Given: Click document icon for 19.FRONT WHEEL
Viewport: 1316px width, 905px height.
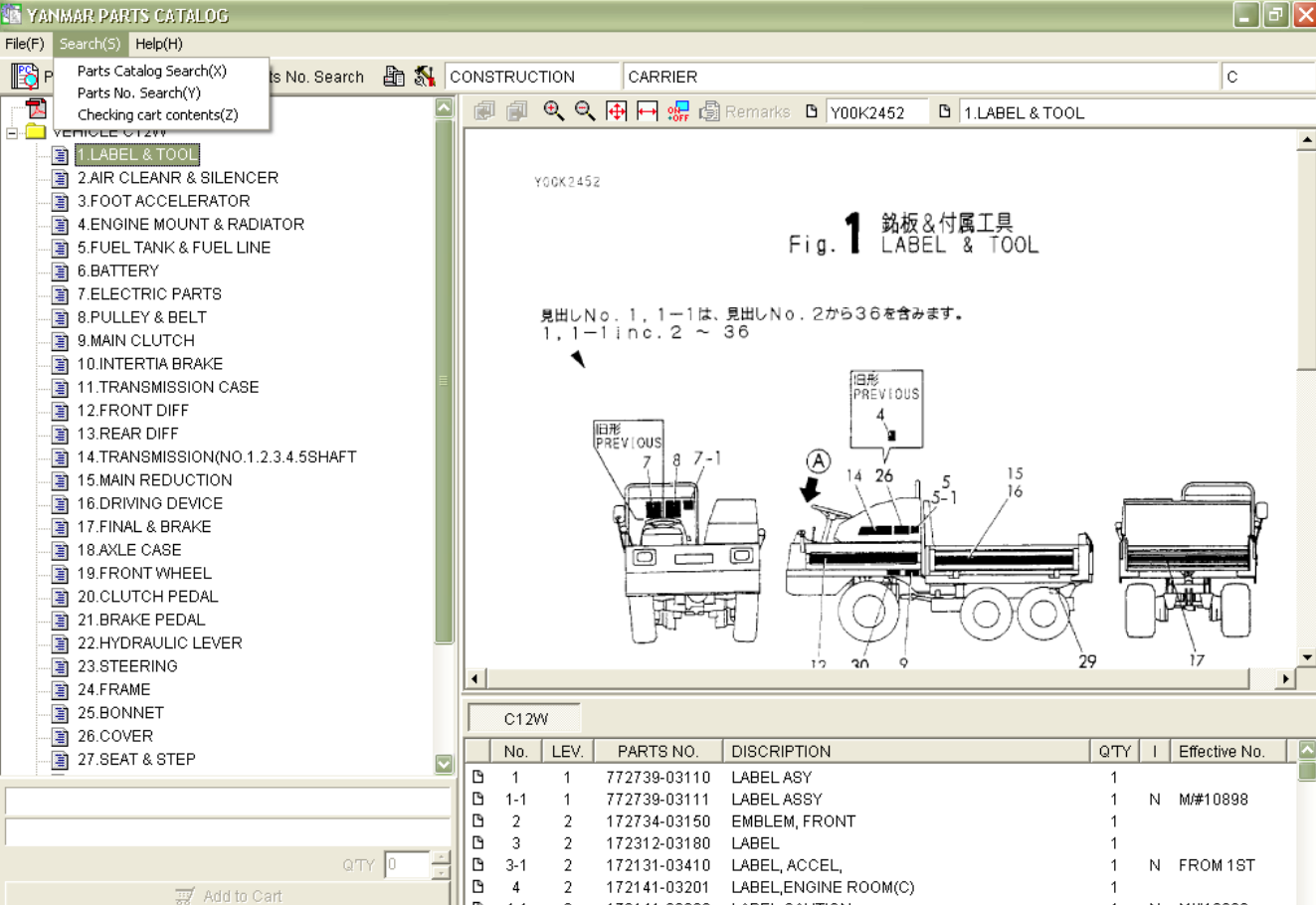Looking at the screenshot, I should click(x=61, y=573).
